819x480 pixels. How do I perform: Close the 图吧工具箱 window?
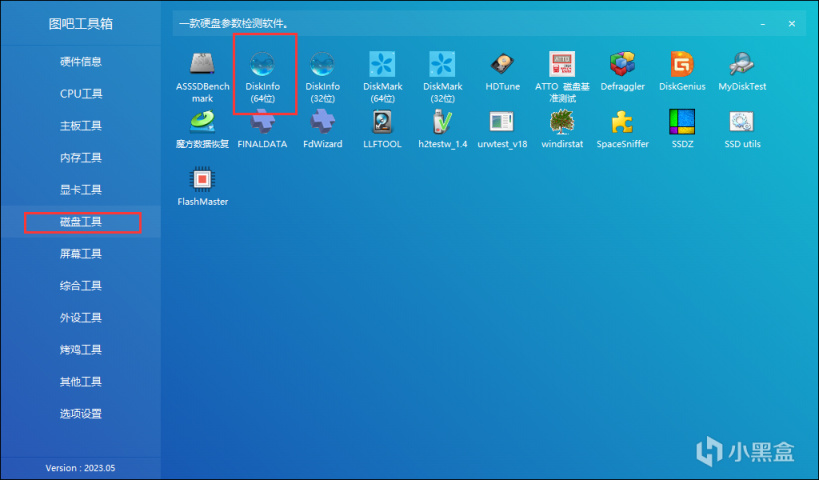point(792,24)
